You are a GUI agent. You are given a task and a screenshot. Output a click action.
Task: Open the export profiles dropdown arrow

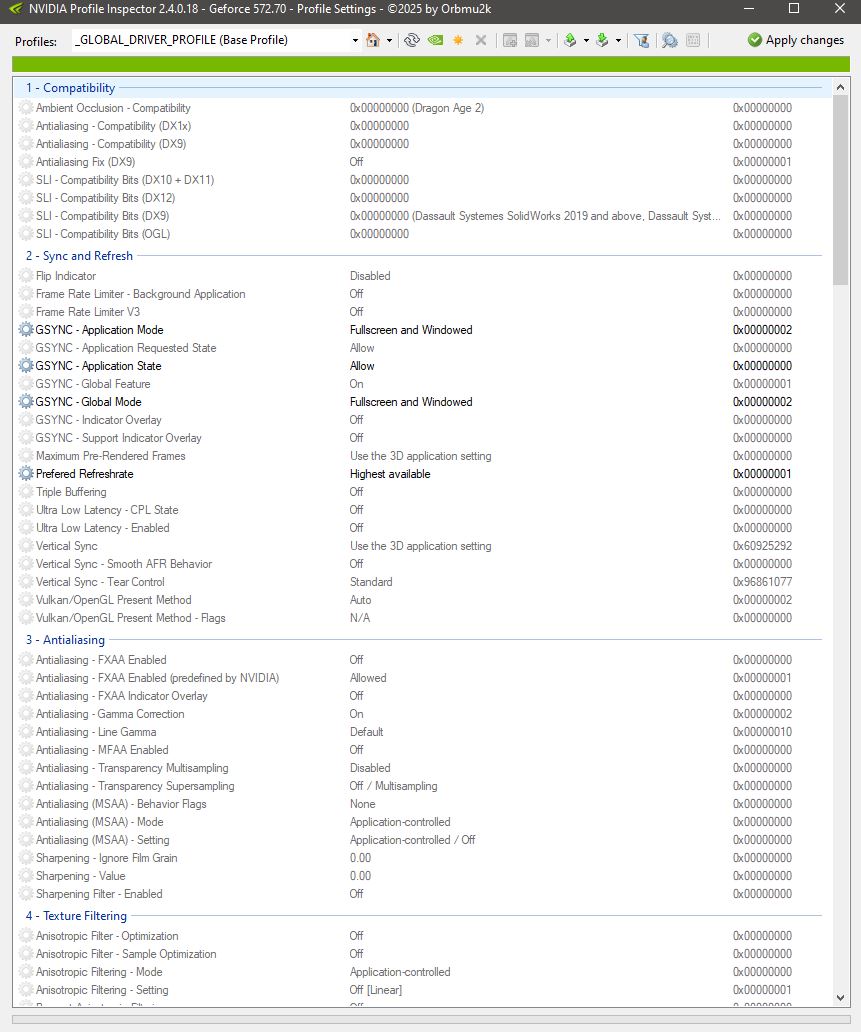coord(586,41)
